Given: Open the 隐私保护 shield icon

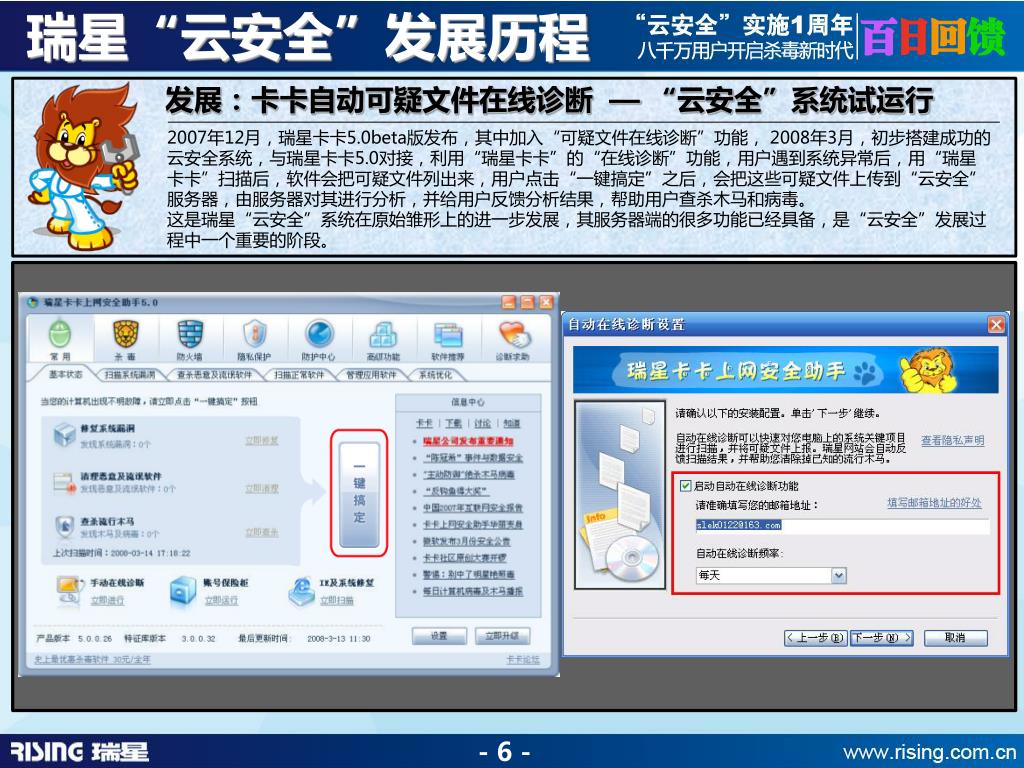Looking at the screenshot, I should click(x=254, y=334).
